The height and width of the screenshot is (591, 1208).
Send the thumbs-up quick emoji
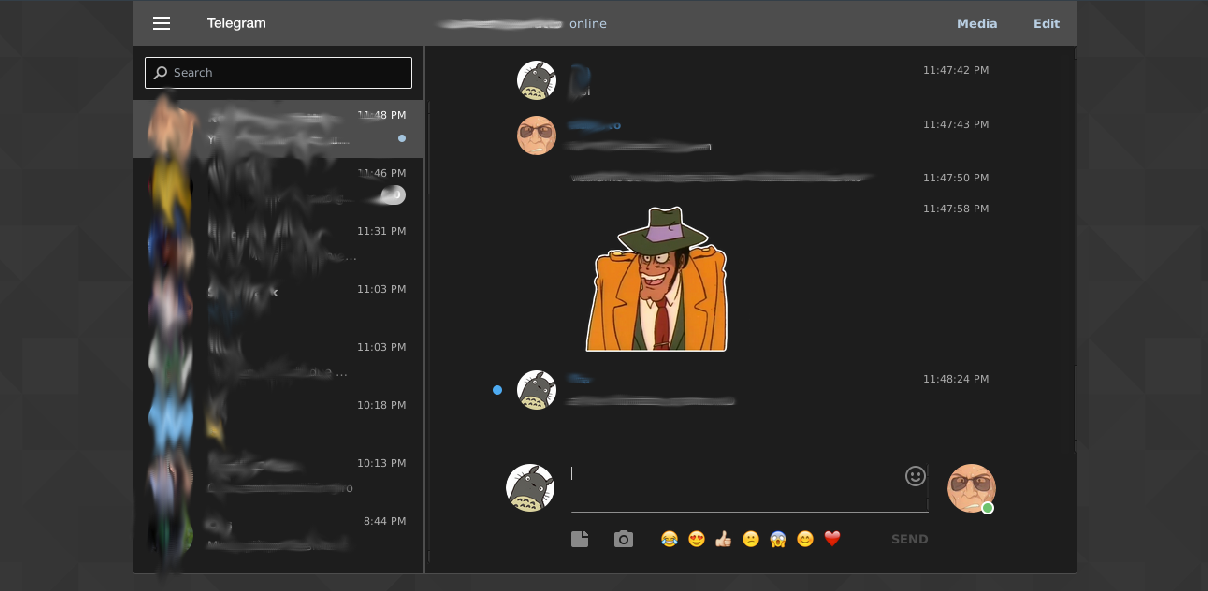click(x=722, y=538)
